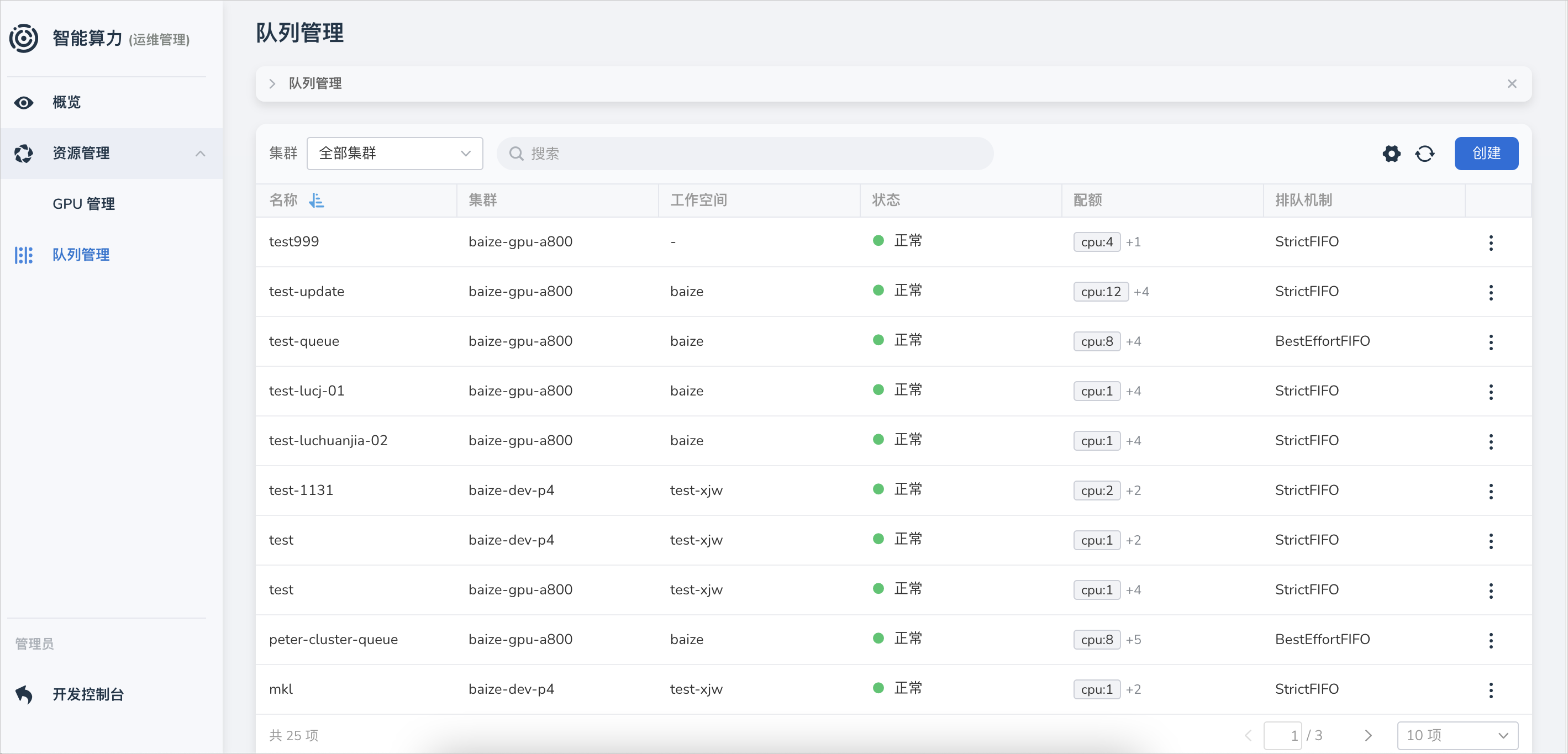
Task: Click the 创建 button
Action: [1486, 154]
